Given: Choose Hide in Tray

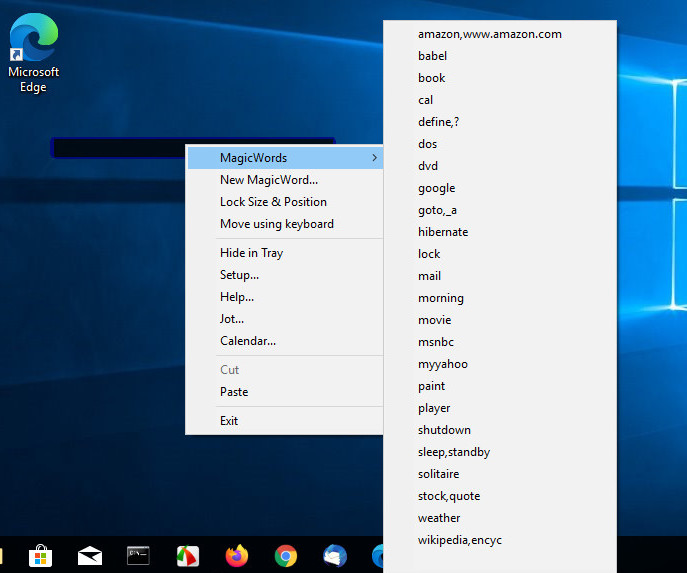Looking at the screenshot, I should 285,253.
